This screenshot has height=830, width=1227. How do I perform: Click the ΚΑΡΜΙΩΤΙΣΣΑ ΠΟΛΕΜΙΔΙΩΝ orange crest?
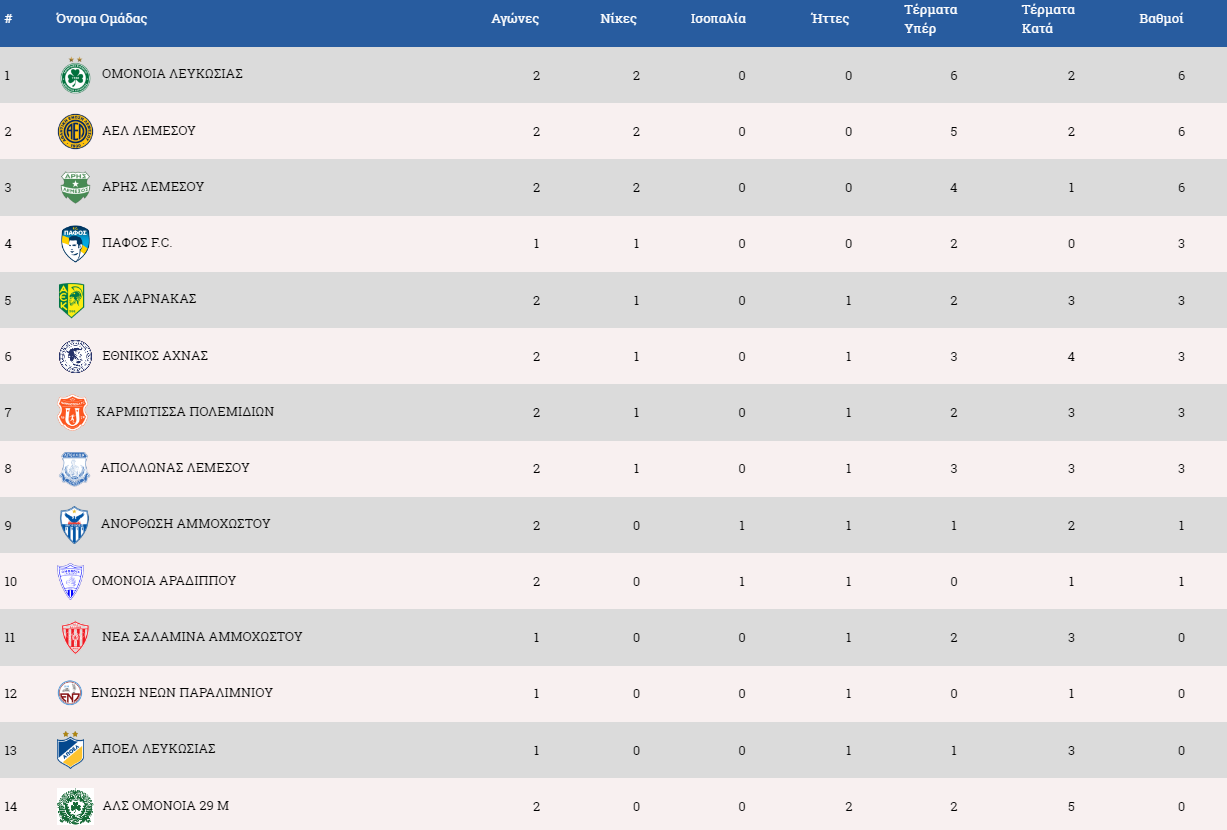point(72,412)
